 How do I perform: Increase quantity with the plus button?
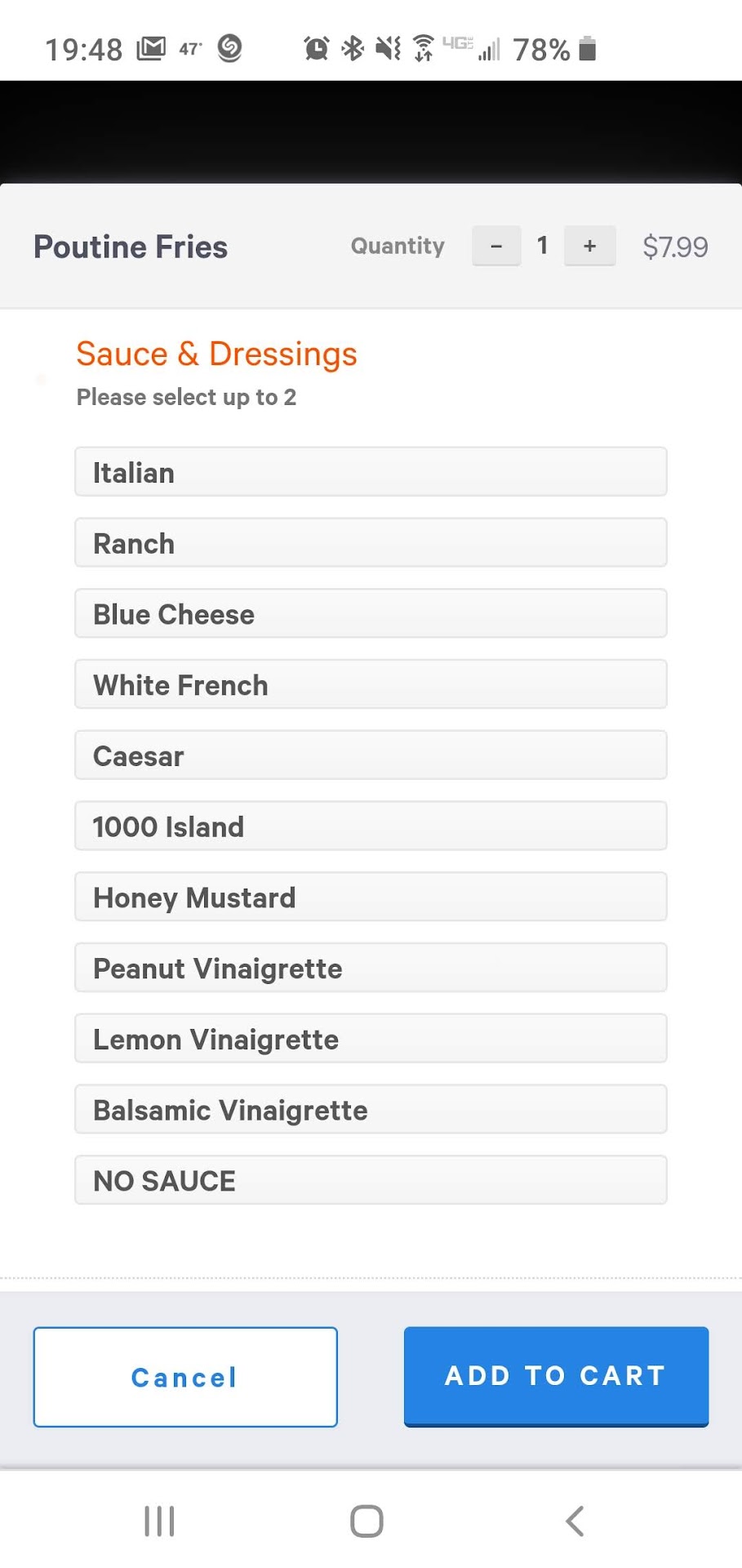[x=589, y=246]
